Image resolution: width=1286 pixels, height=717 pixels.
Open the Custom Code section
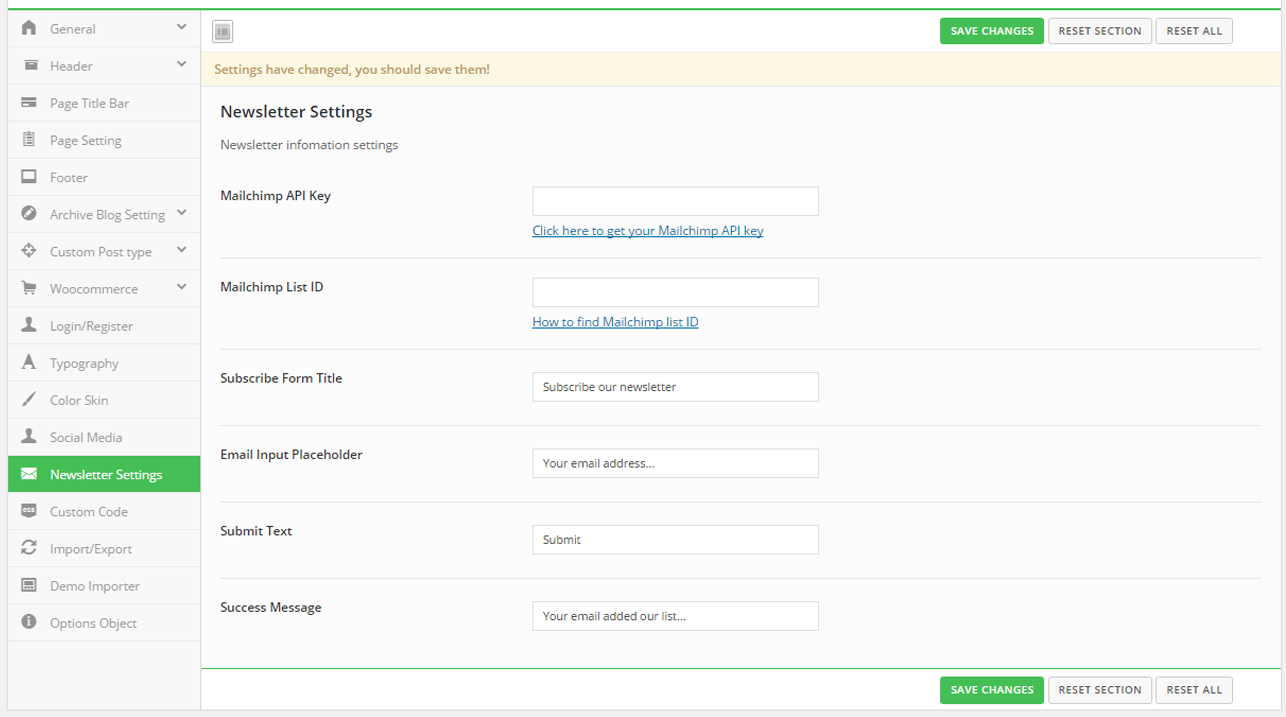coord(104,511)
